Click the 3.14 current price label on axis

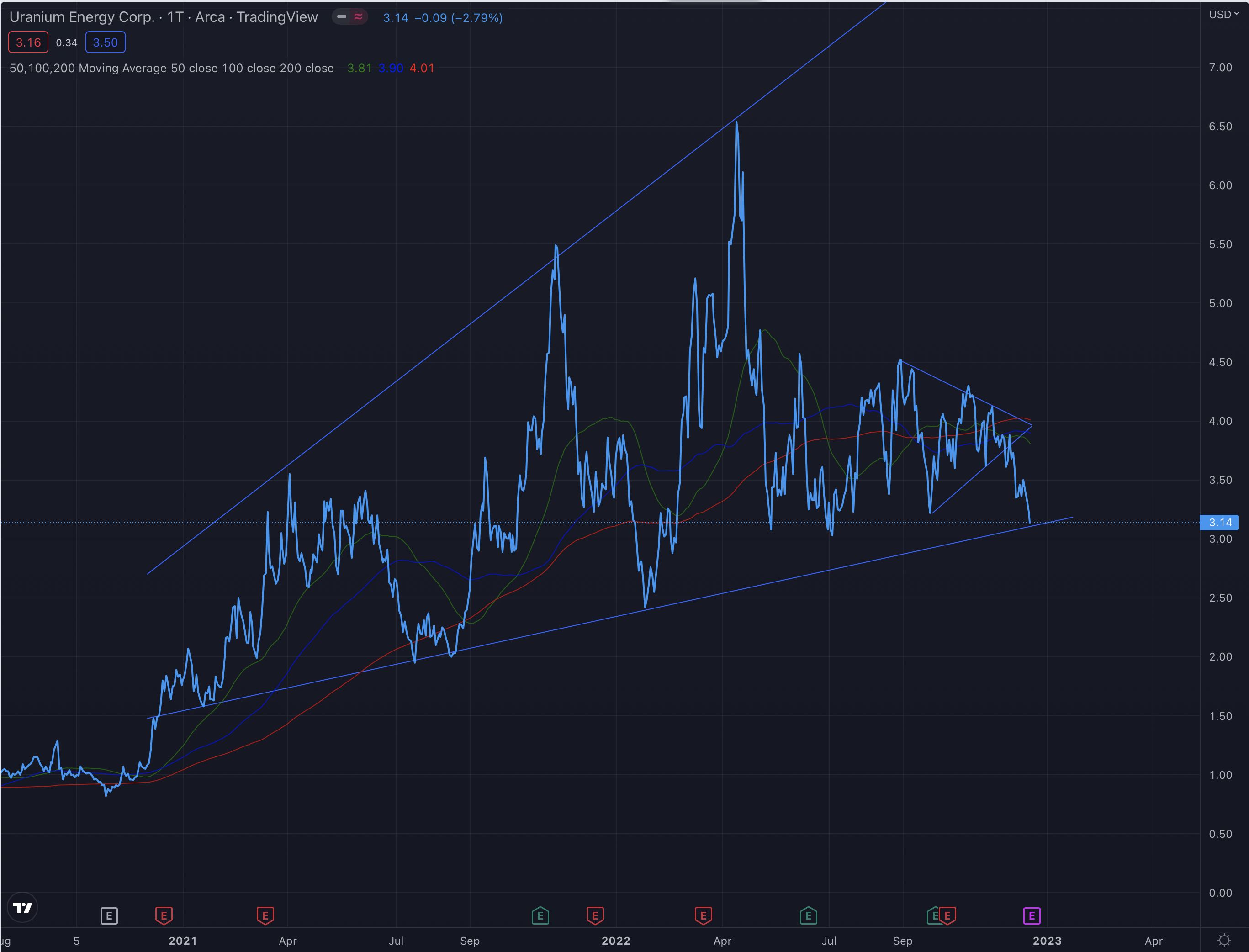click(x=1220, y=523)
